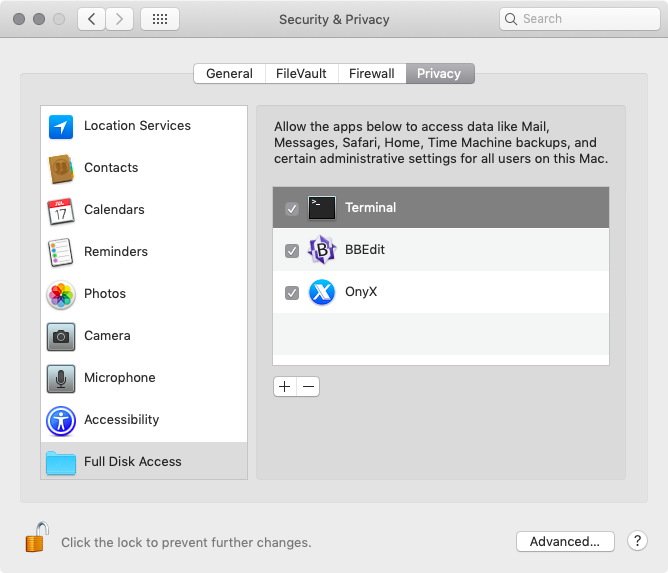Viewport: 668px width, 573px height.
Task: Click the Terminal app icon
Action: click(322, 208)
